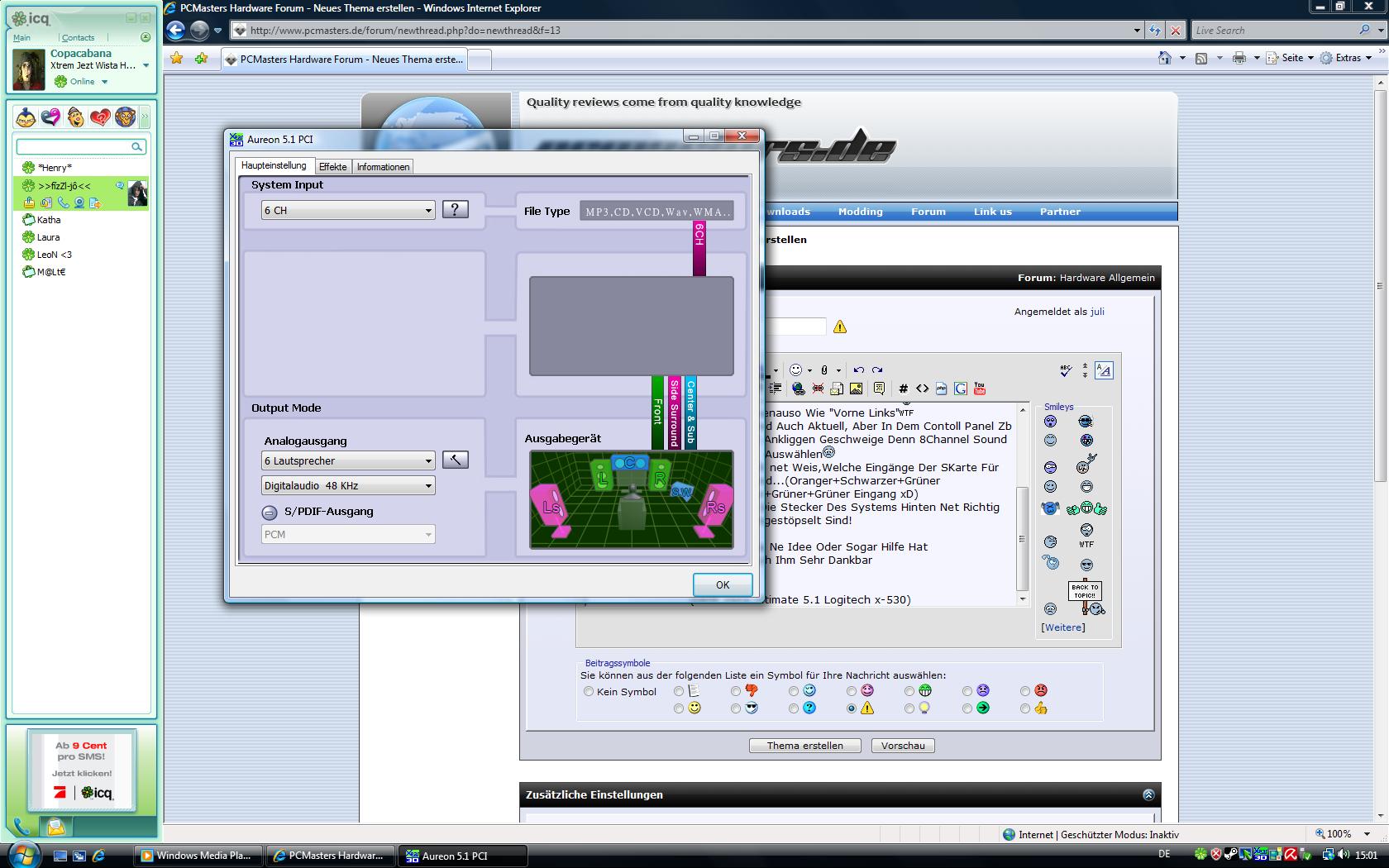The width and height of the screenshot is (1389, 868).
Task: Click the message editor vertical scrollbar
Action: click(1023, 504)
